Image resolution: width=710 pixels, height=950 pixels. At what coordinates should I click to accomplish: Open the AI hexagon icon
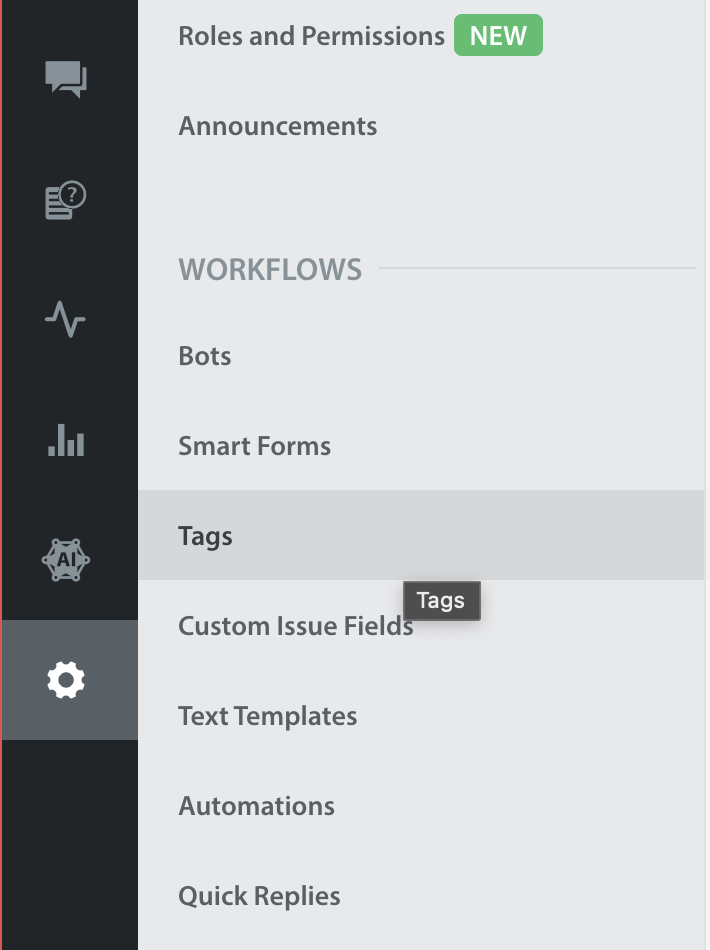tap(66, 560)
